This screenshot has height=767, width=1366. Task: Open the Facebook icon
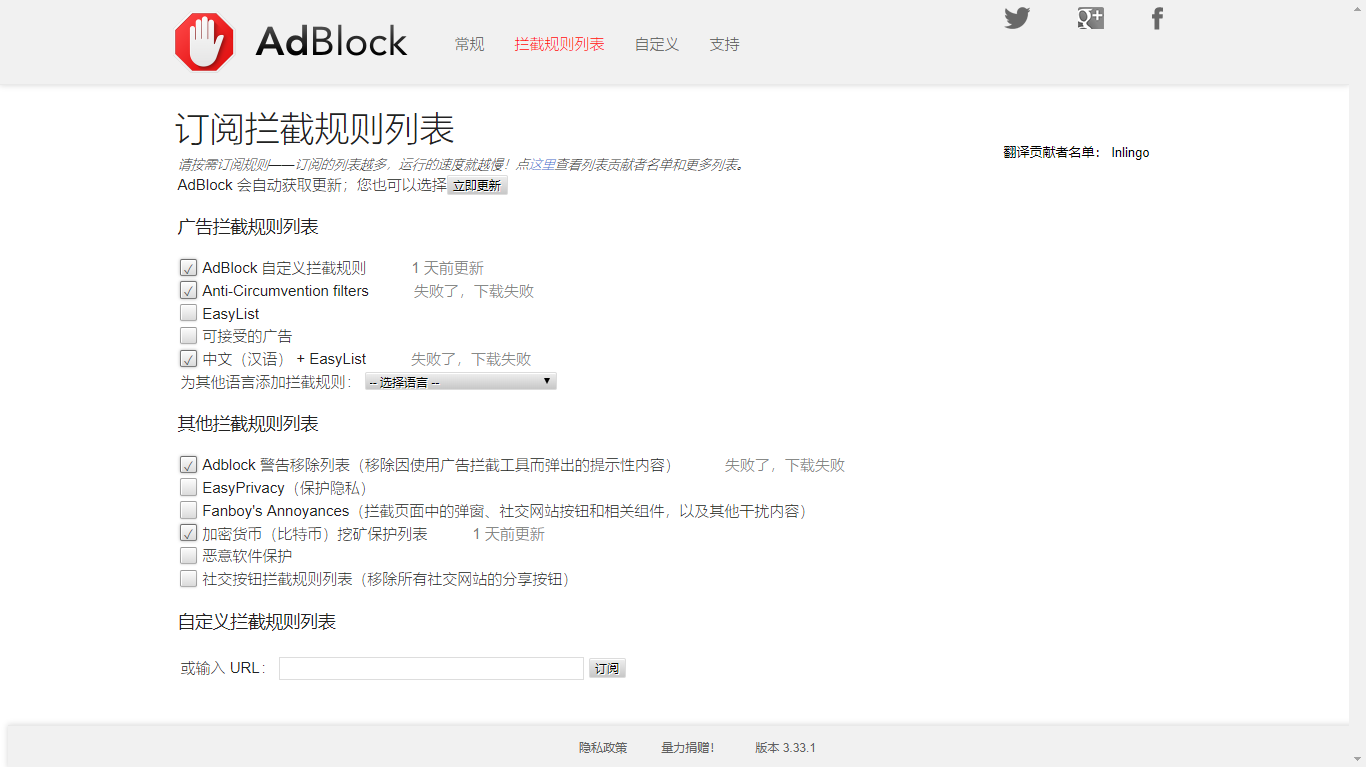(x=1157, y=18)
